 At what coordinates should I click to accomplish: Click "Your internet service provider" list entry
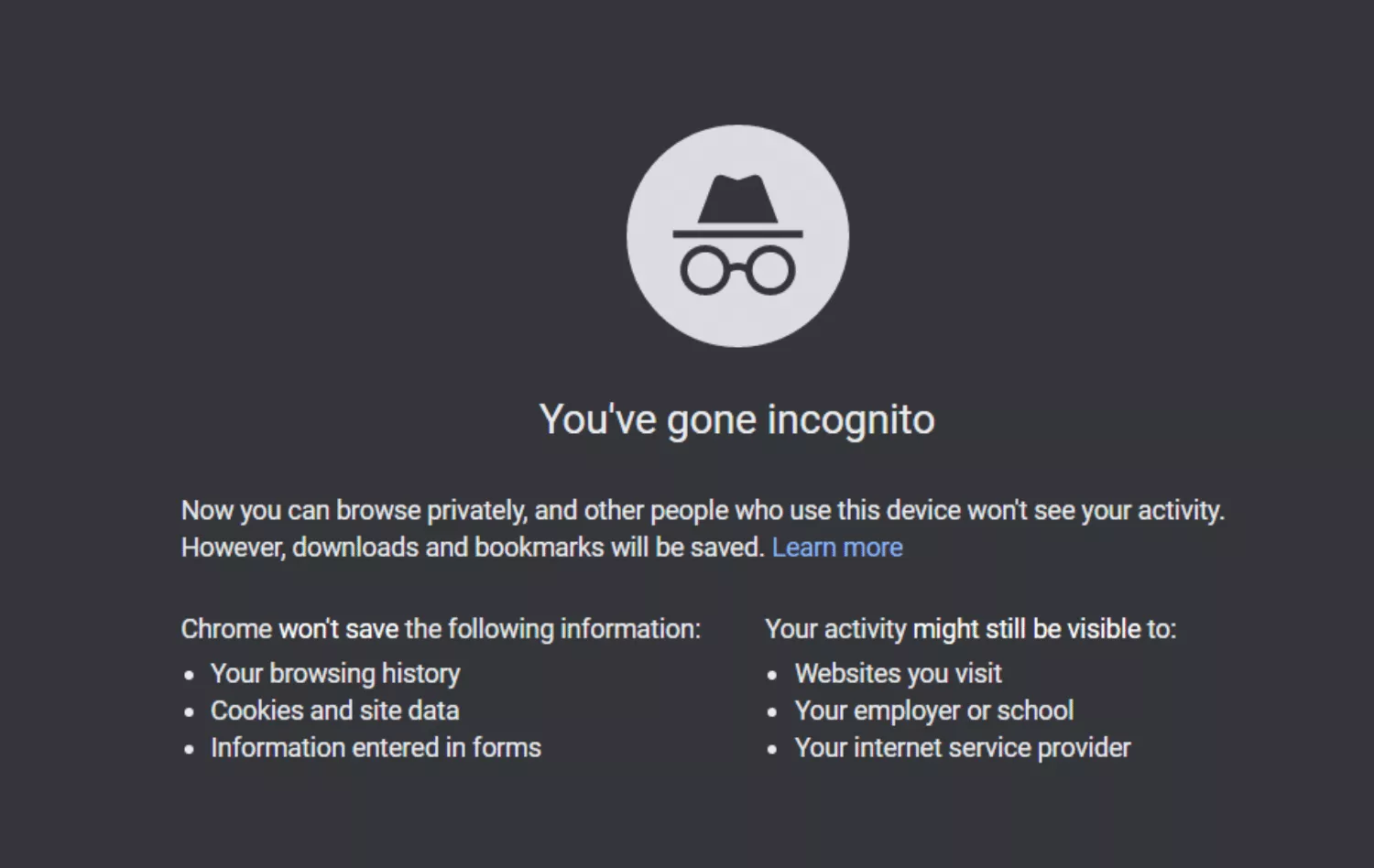tap(962, 748)
